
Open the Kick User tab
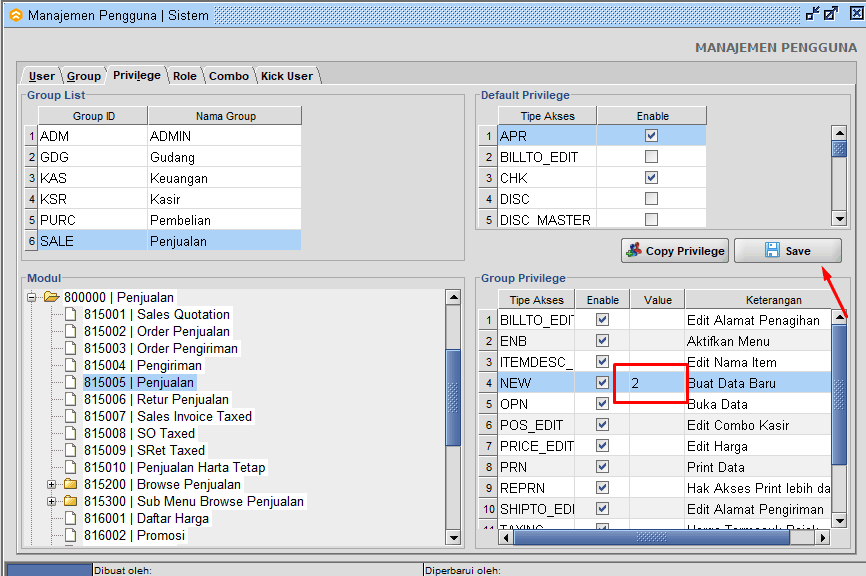pos(287,76)
